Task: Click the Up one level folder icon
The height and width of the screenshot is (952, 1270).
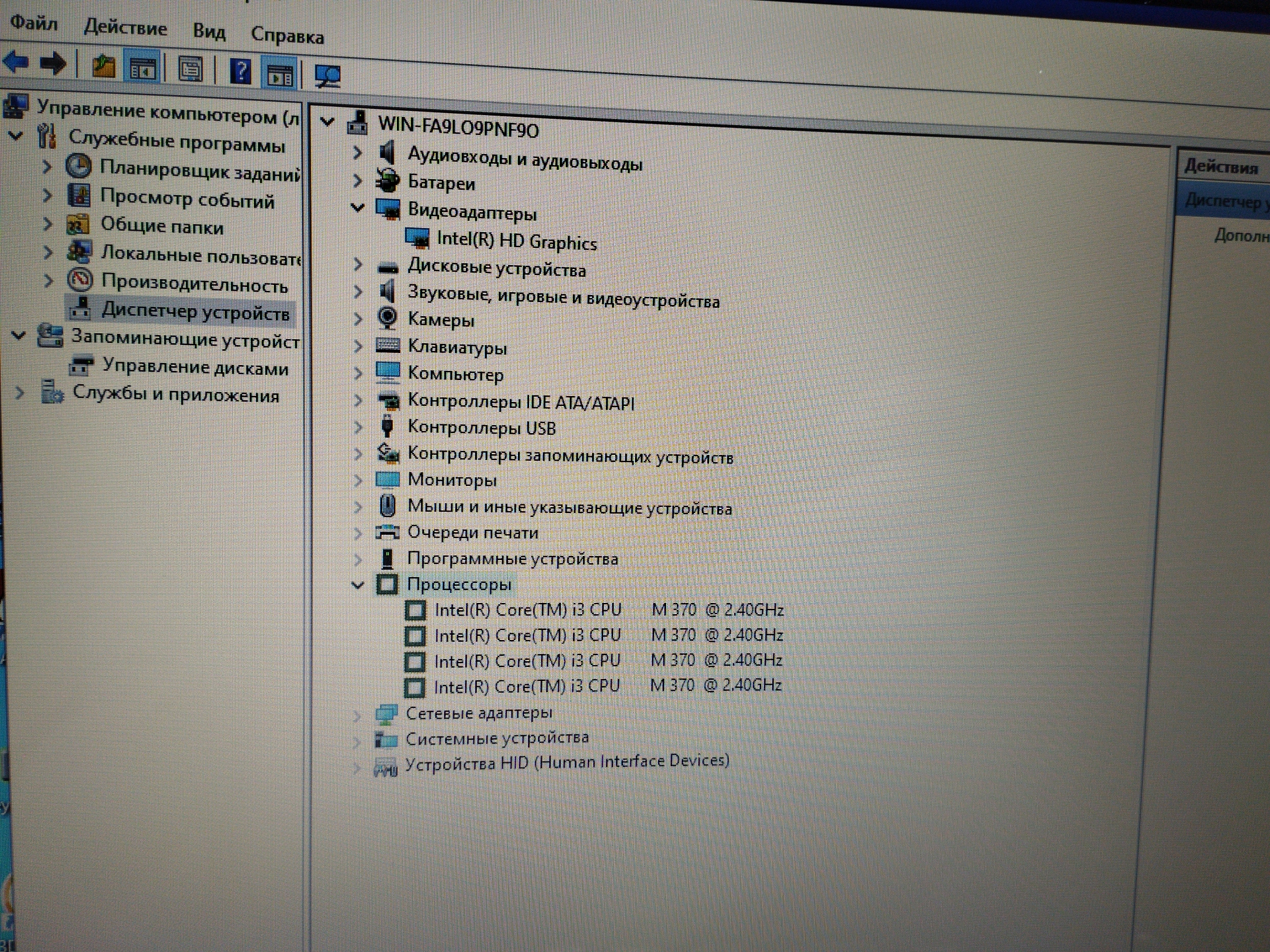Action: (103, 66)
